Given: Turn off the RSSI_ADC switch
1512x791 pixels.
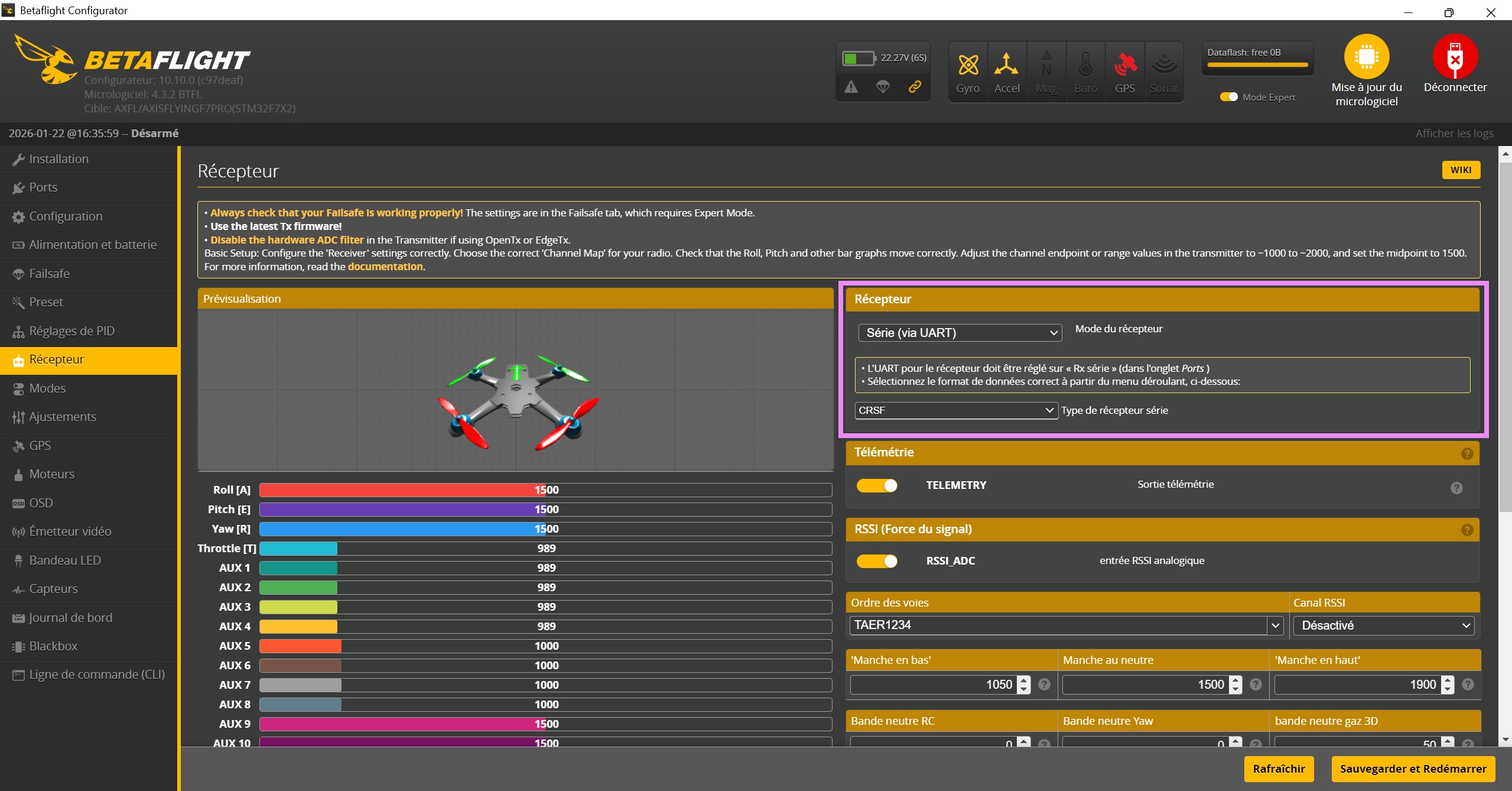Looking at the screenshot, I should tap(877, 561).
